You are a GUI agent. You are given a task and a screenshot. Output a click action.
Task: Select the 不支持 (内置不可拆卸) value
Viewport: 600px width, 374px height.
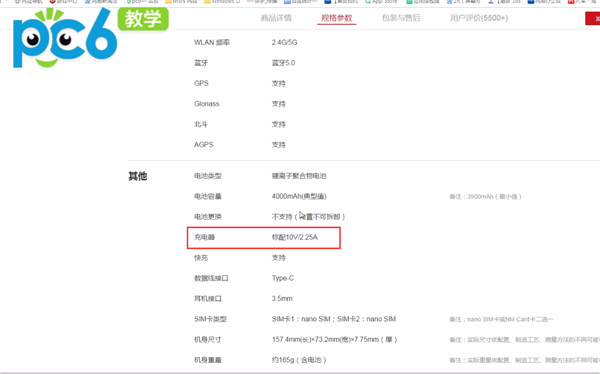click(x=308, y=217)
